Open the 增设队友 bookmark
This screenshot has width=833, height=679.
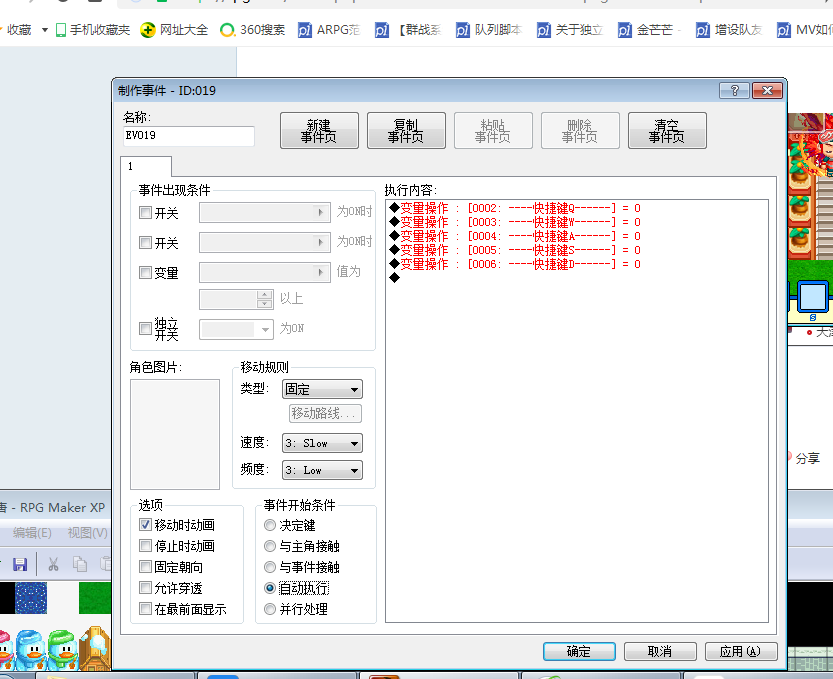pyautogui.click(x=729, y=30)
